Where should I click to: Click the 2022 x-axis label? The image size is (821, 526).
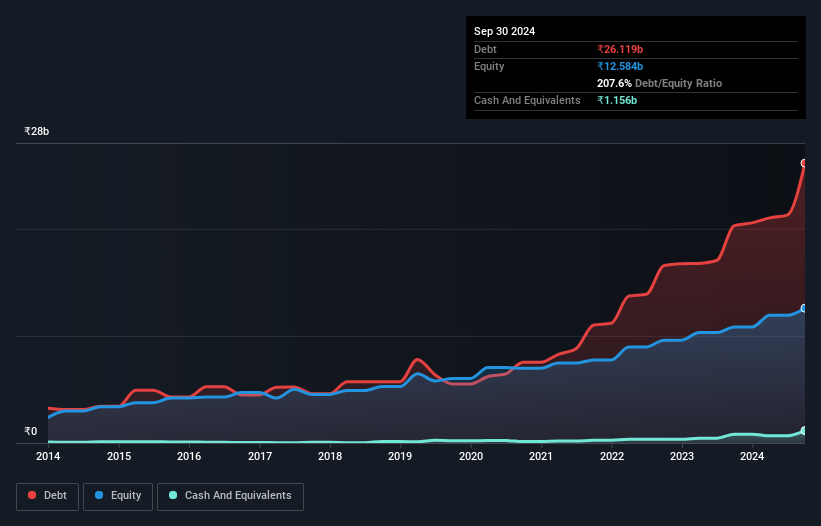(x=612, y=456)
